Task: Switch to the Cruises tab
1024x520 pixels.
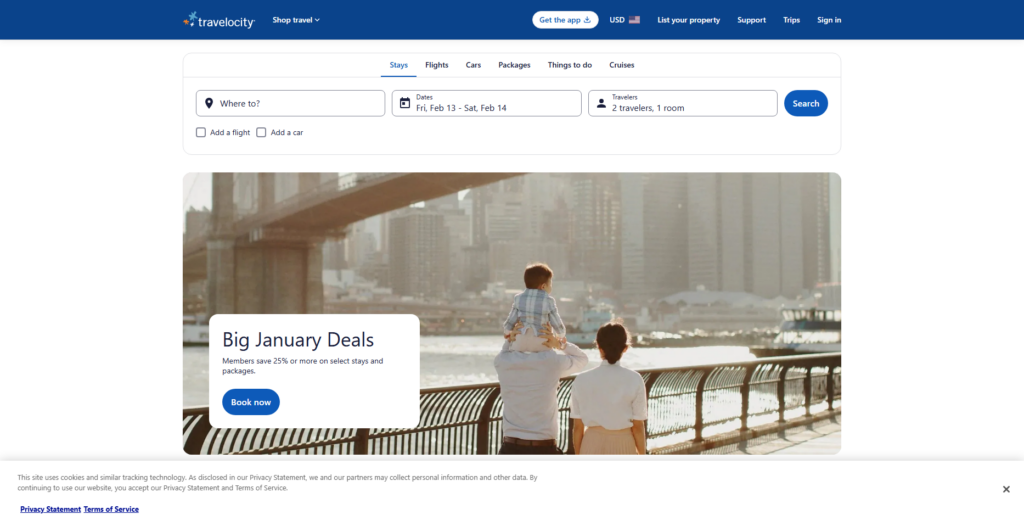Action: [x=622, y=65]
